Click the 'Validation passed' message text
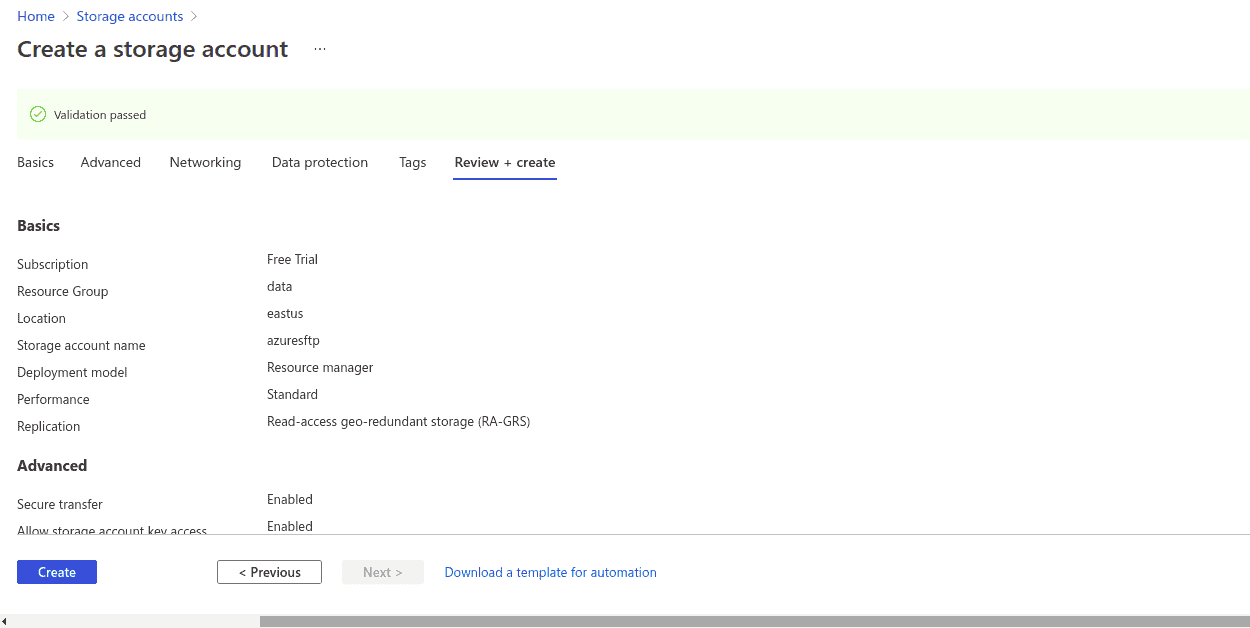Screen dimensions: 1250x628 coord(100,115)
